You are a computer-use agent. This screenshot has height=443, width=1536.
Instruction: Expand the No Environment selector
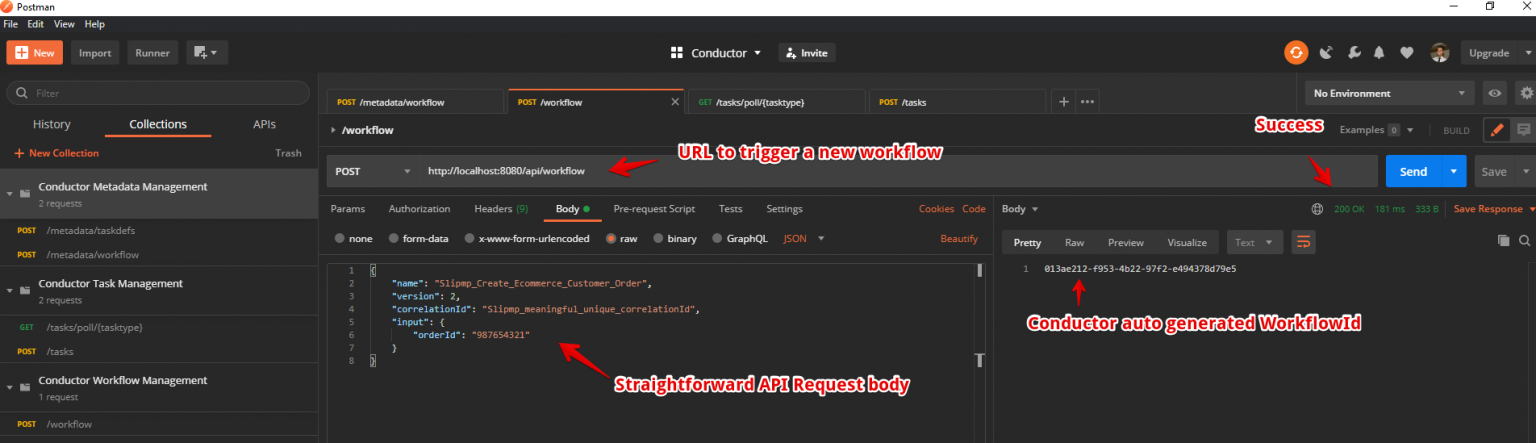[1390, 93]
